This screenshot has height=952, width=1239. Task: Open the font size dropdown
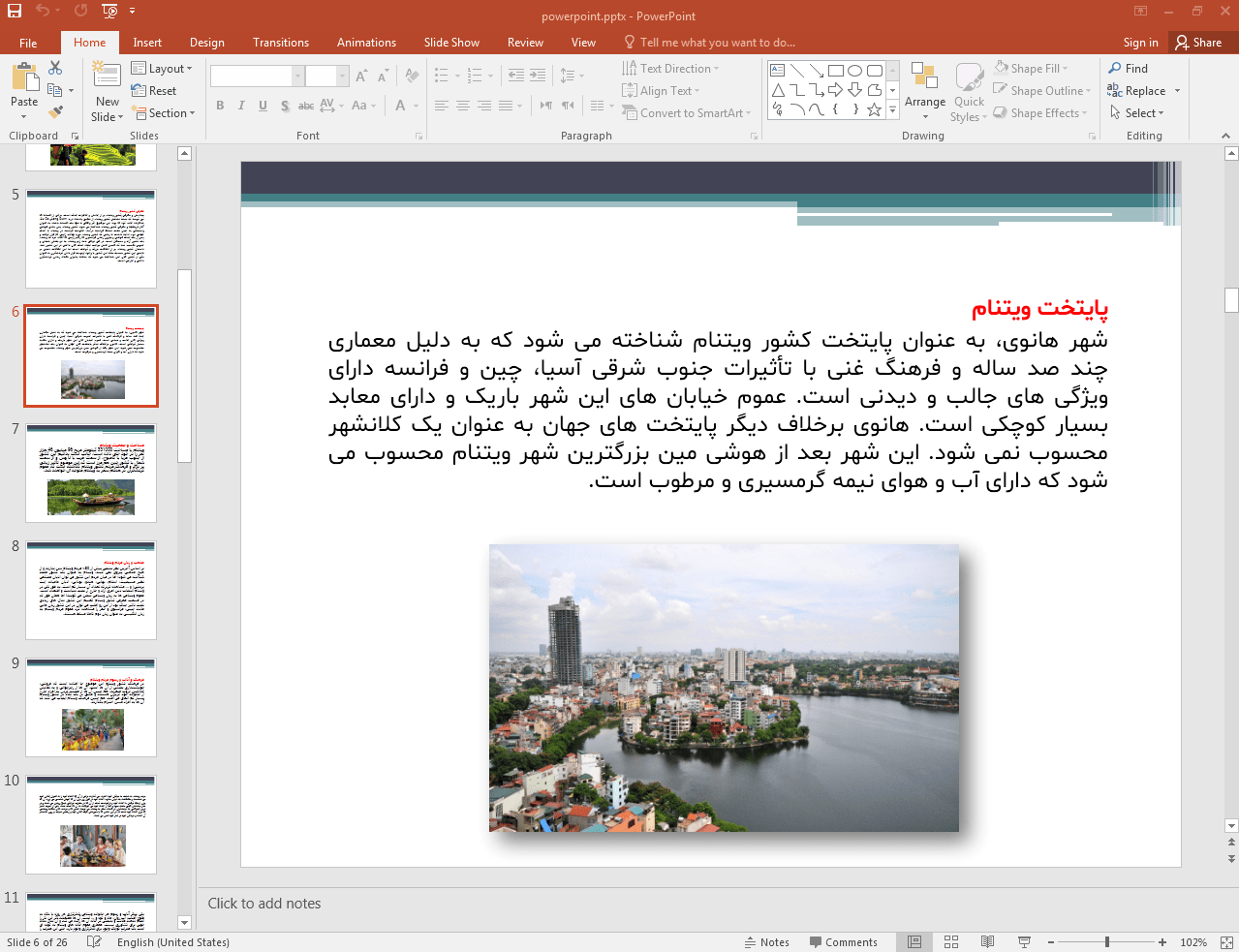click(x=342, y=75)
